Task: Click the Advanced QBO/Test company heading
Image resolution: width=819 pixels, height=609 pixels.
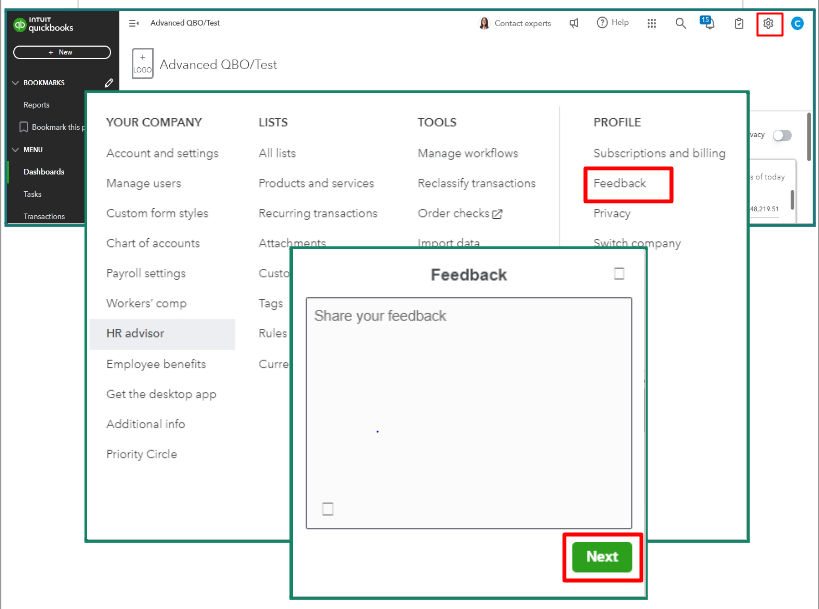Action: click(218, 64)
